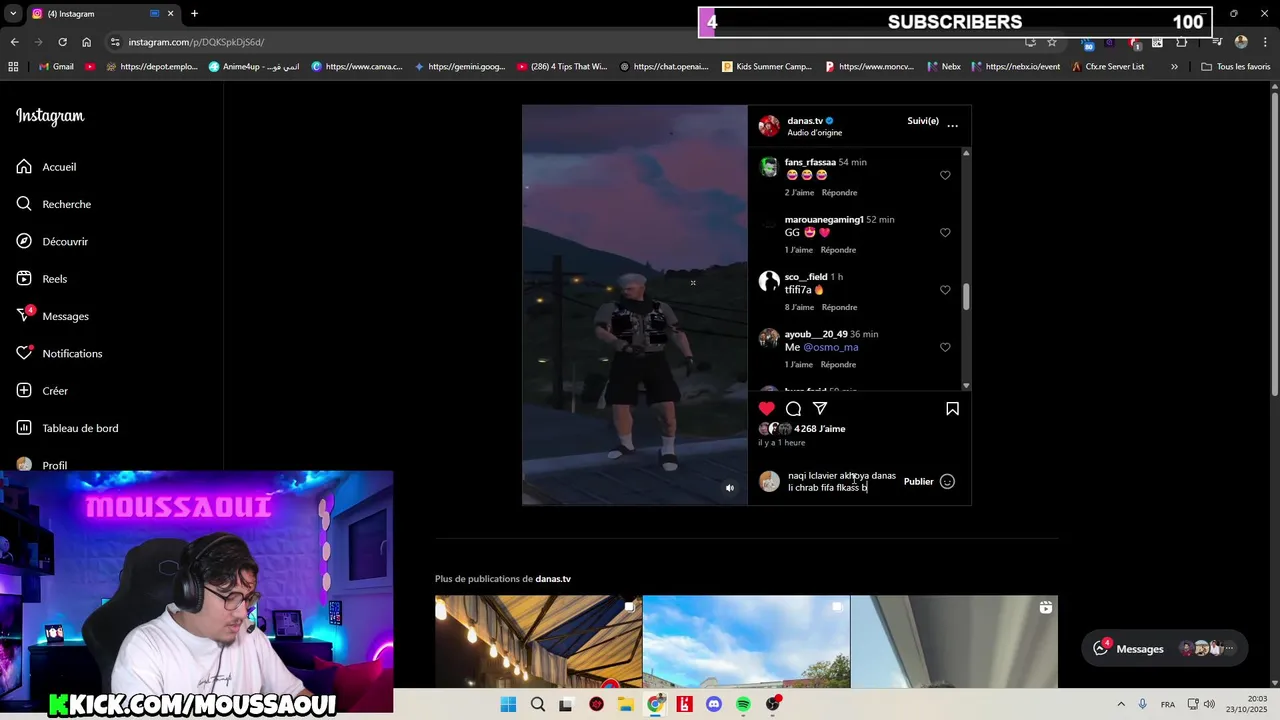Screen dimensions: 1280x720
Task: Play or pause the post video
Action: click(x=634, y=305)
